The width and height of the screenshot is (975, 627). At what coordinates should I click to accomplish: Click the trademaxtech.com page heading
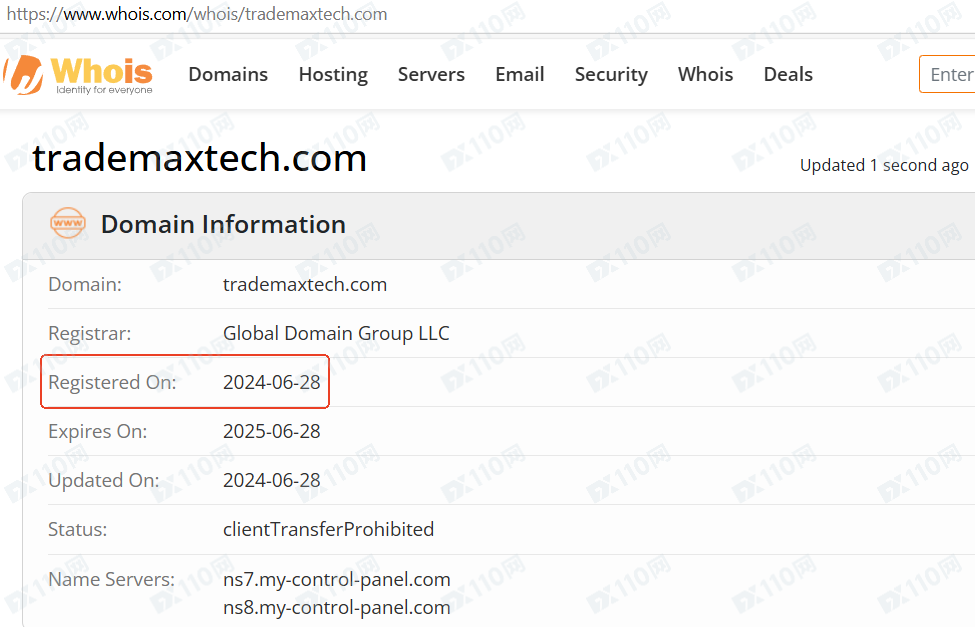click(200, 158)
